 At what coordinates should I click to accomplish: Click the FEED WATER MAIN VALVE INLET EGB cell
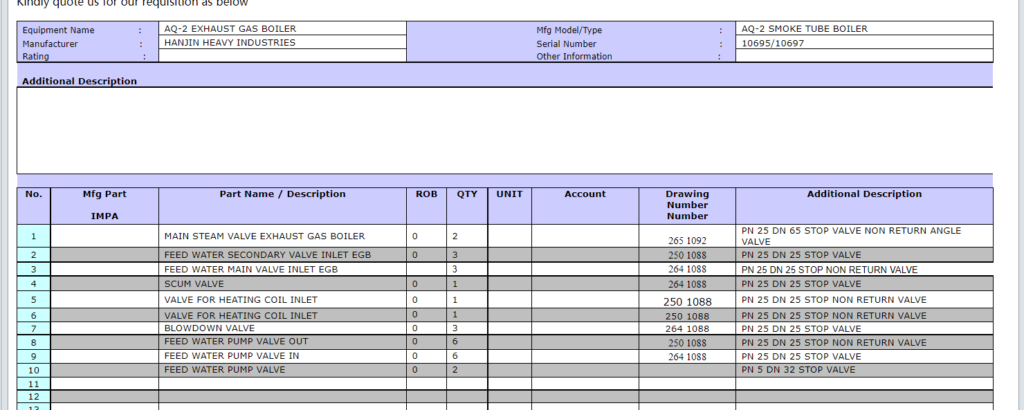282,269
